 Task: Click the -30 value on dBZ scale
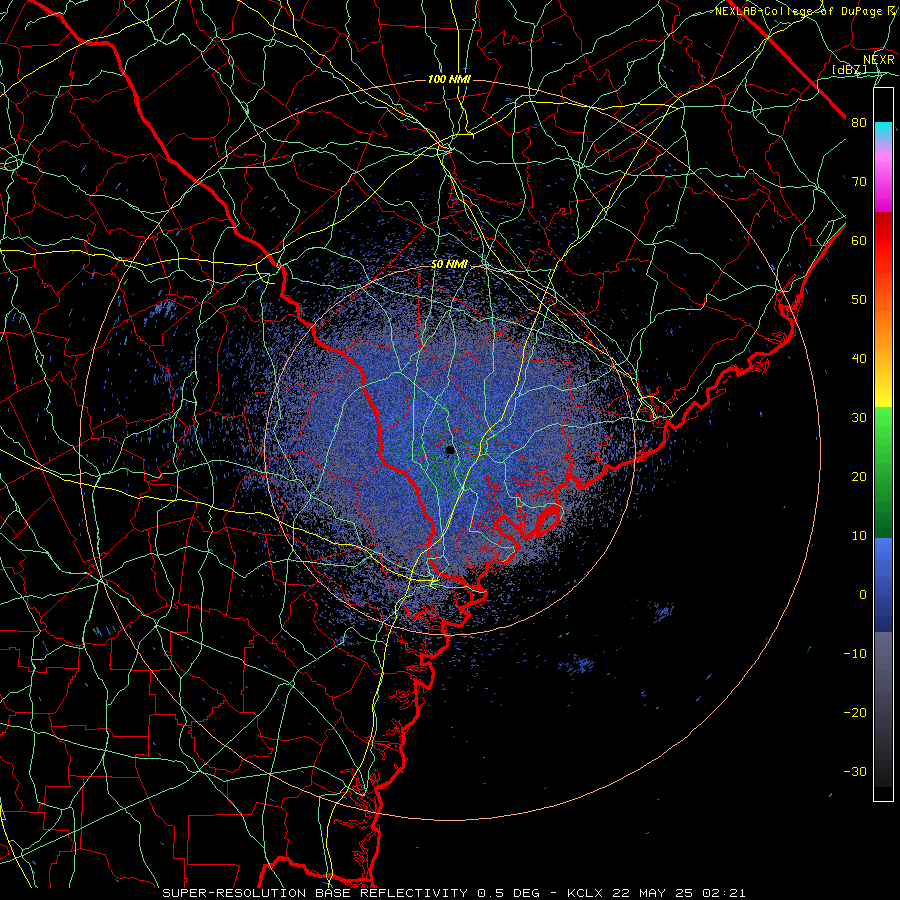pos(855,771)
